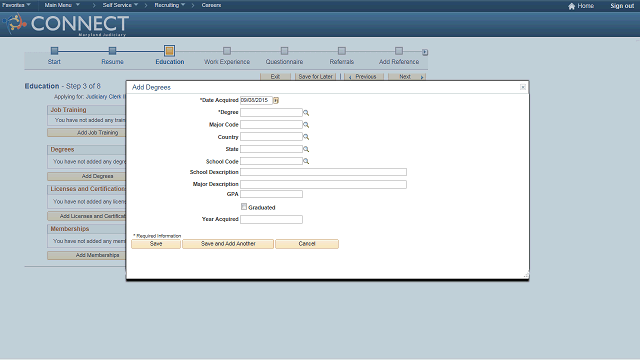Click the Referrals step label
640x360 pixels.
tap(342, 62)
